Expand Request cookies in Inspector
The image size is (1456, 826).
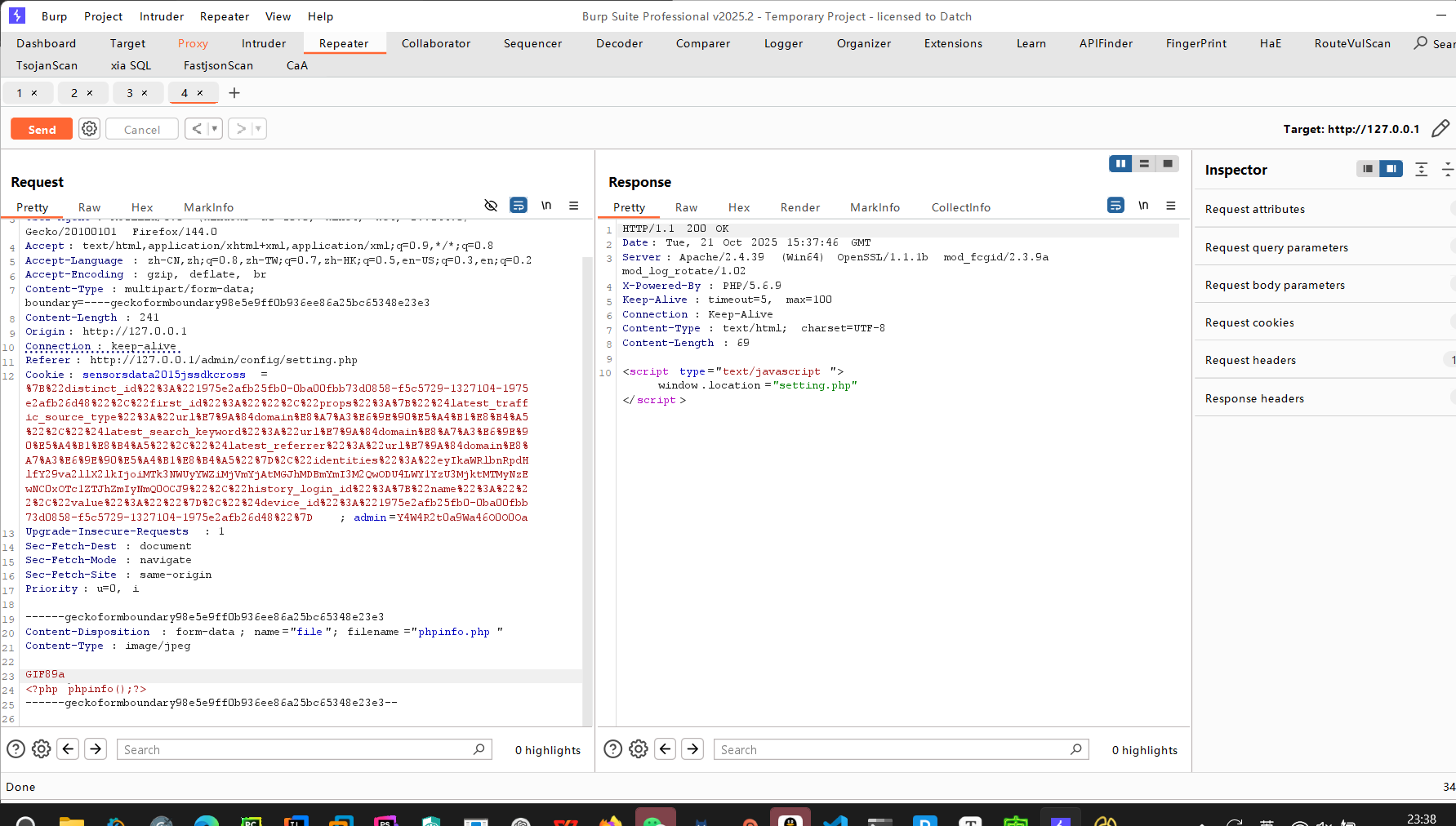pos(1249,322)
